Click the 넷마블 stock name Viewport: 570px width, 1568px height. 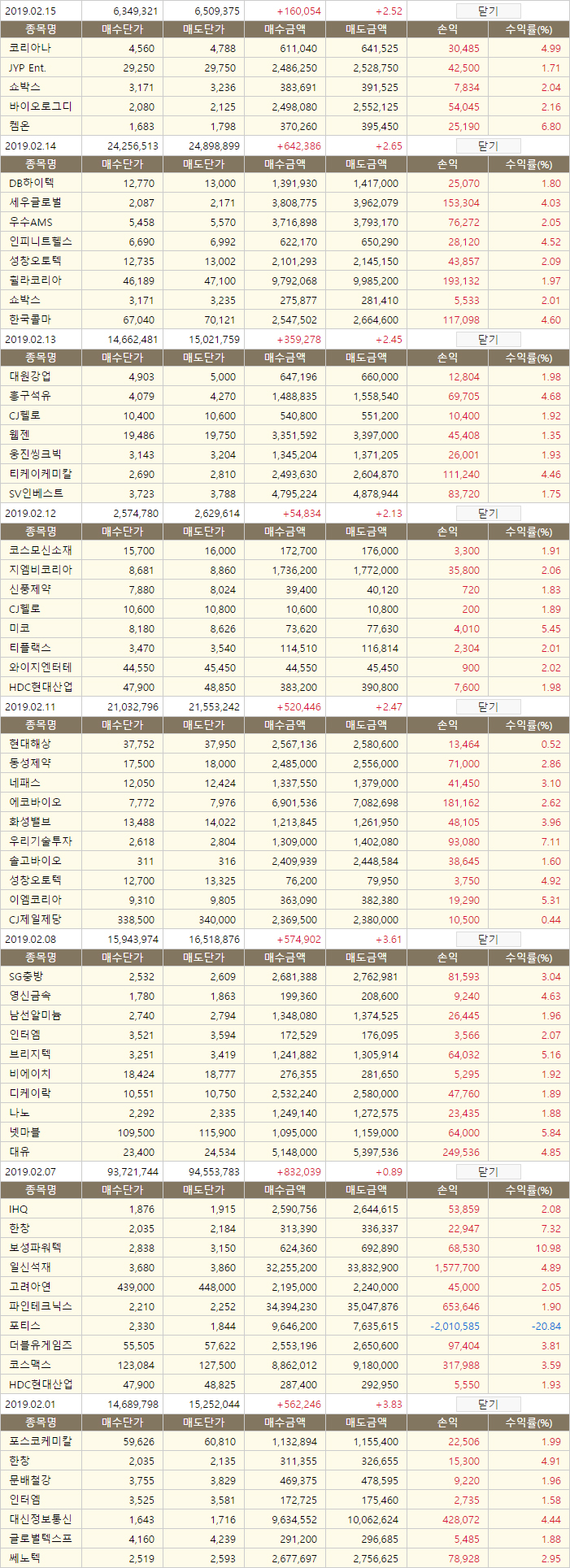click(x=24, y=1132)
